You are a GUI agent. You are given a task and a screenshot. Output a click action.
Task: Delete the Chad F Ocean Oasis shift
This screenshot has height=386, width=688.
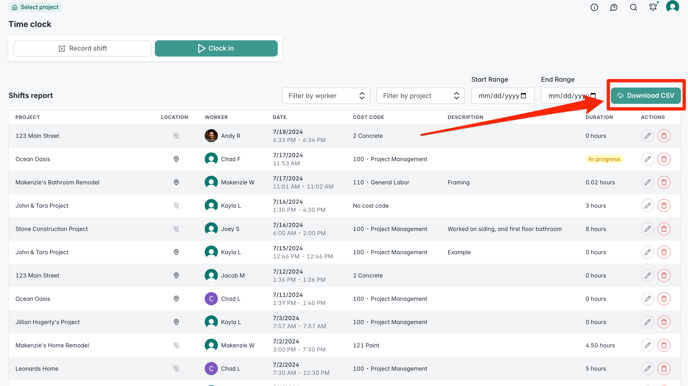coord(664,159)
